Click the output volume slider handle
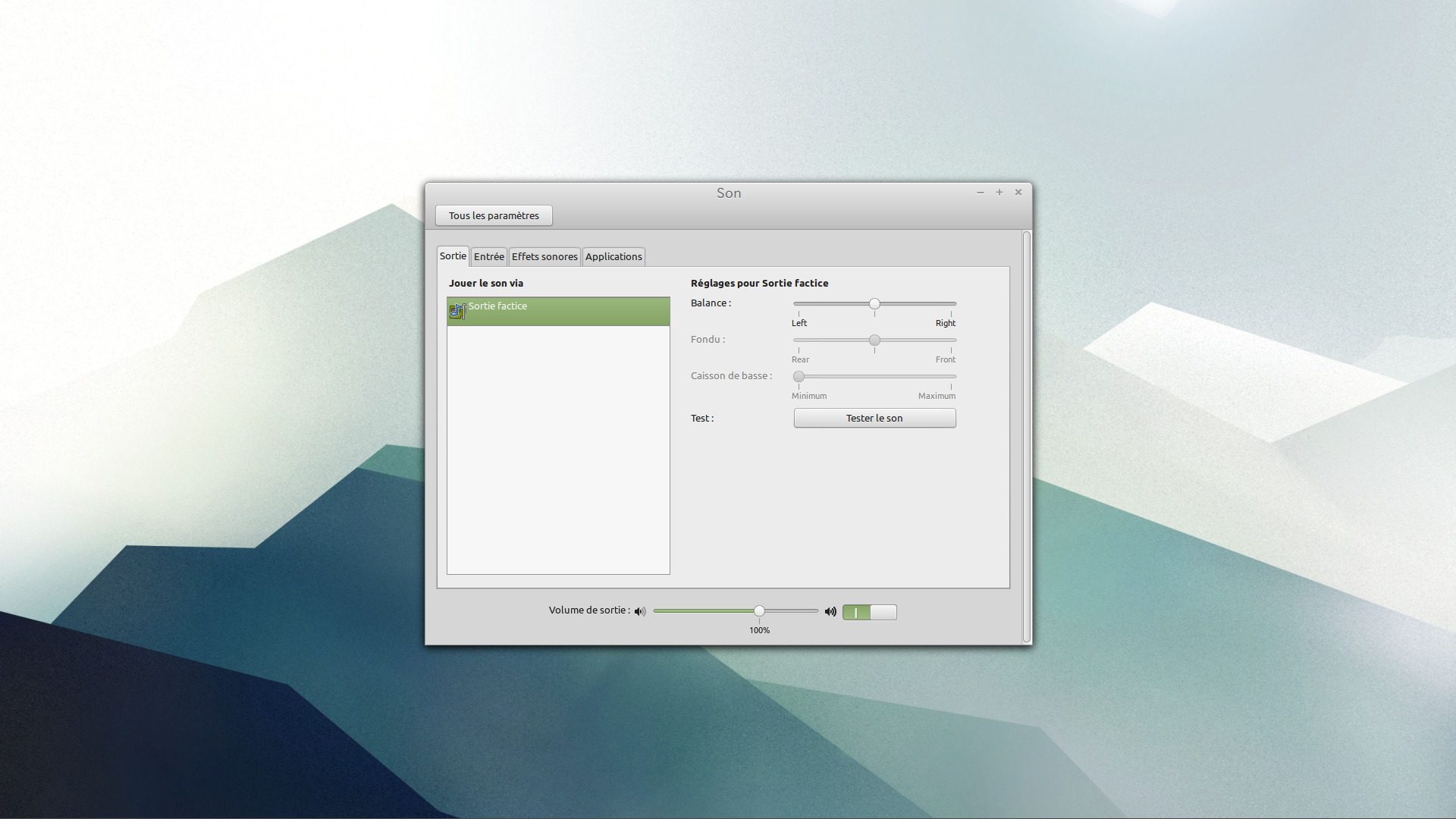The width and height of the screenshot is (1456, 819). pos(759,610)
